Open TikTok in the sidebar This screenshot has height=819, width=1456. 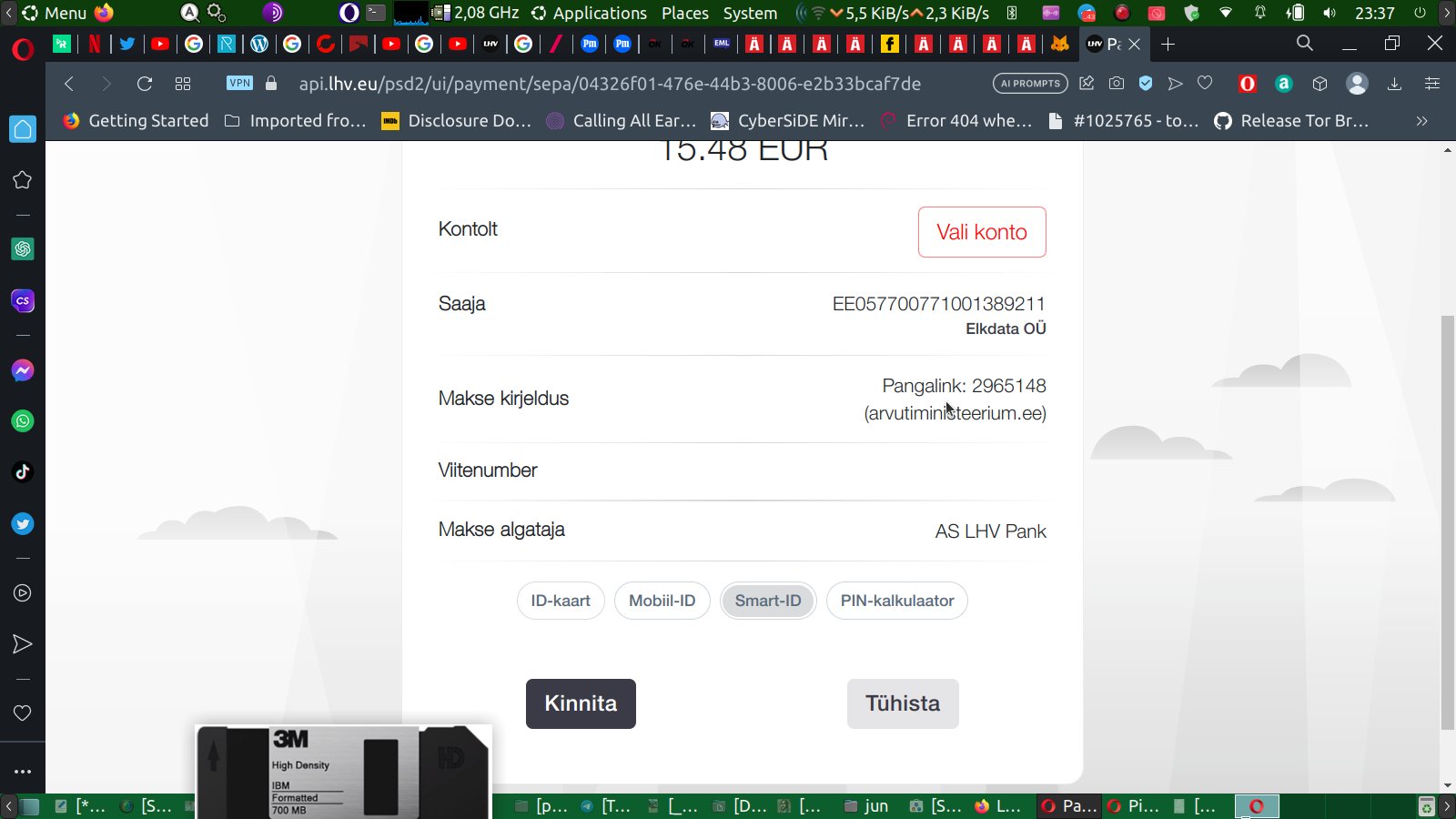[23, 471]
